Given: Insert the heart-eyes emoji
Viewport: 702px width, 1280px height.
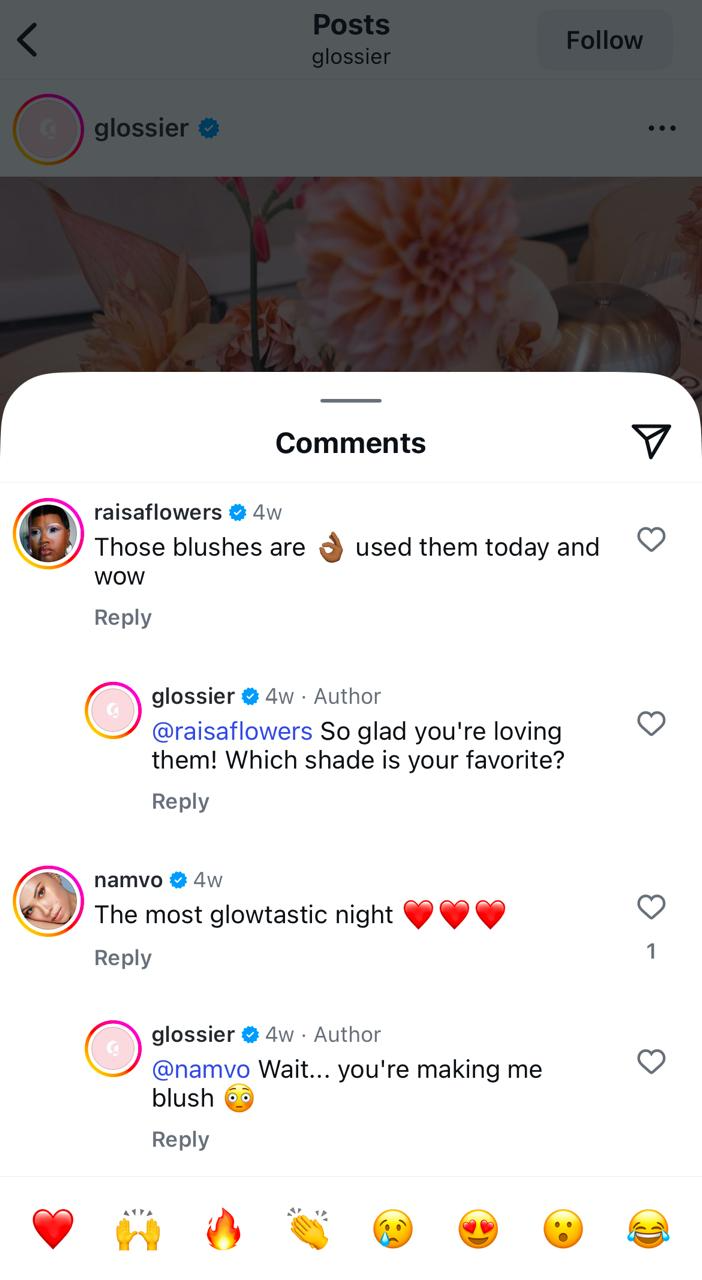Looking at the screenshot, I should coord(478,1228).
